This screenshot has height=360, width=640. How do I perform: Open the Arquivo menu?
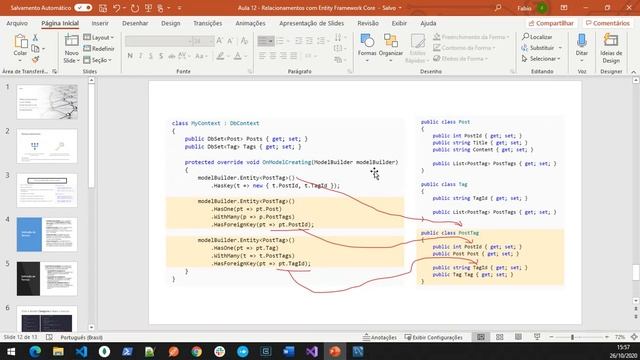pos(17,23)
